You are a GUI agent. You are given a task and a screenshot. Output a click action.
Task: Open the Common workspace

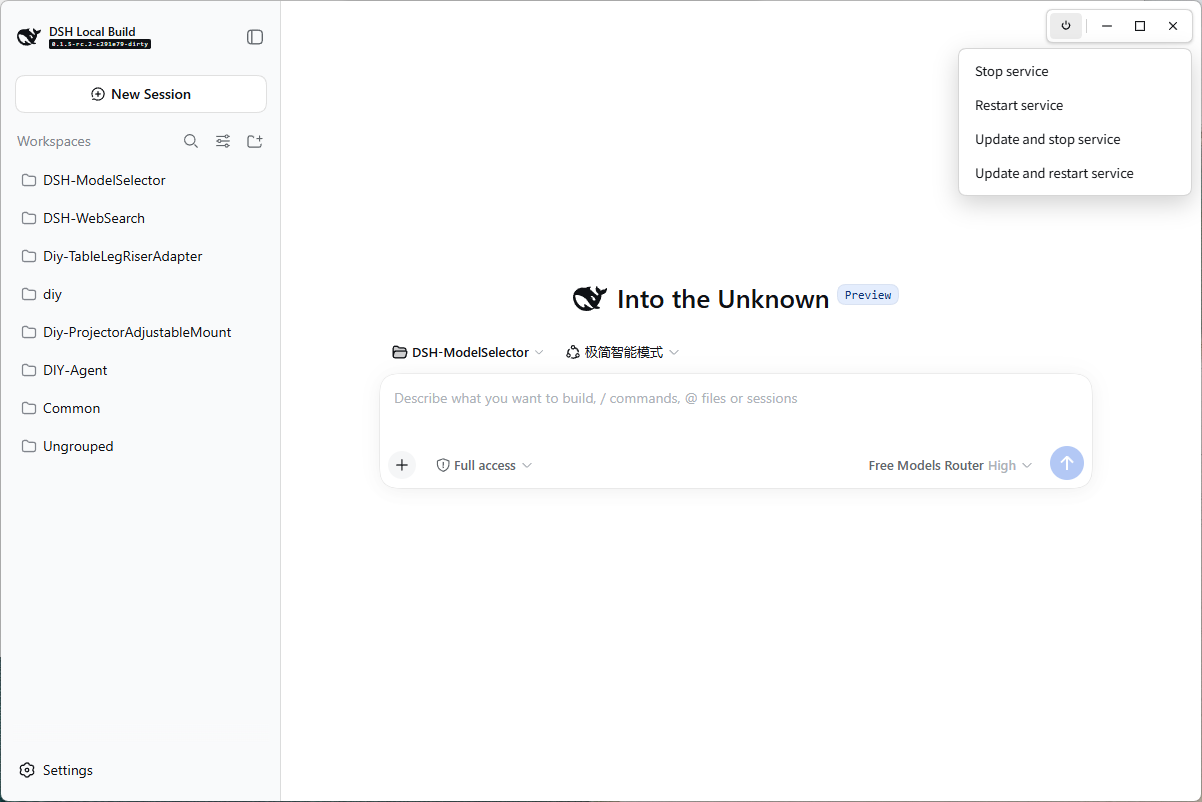(141, 408)
